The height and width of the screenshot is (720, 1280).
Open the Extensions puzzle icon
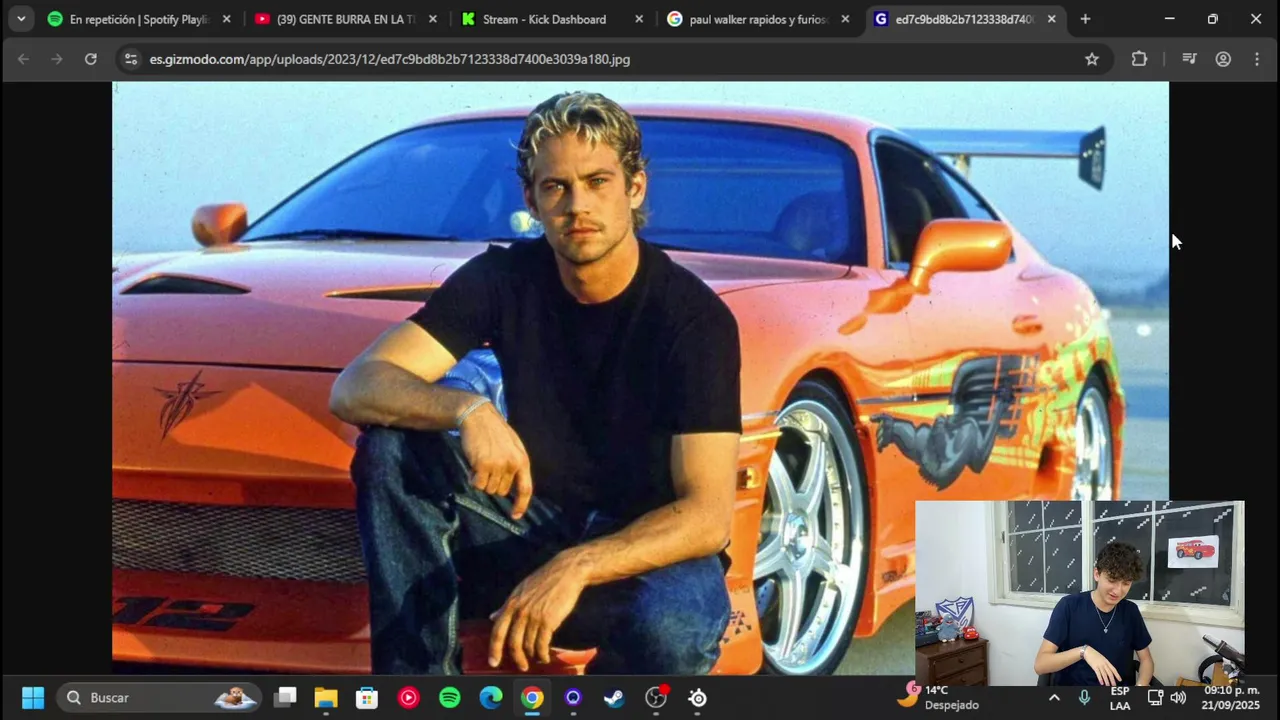click(x=1139, y=59)
